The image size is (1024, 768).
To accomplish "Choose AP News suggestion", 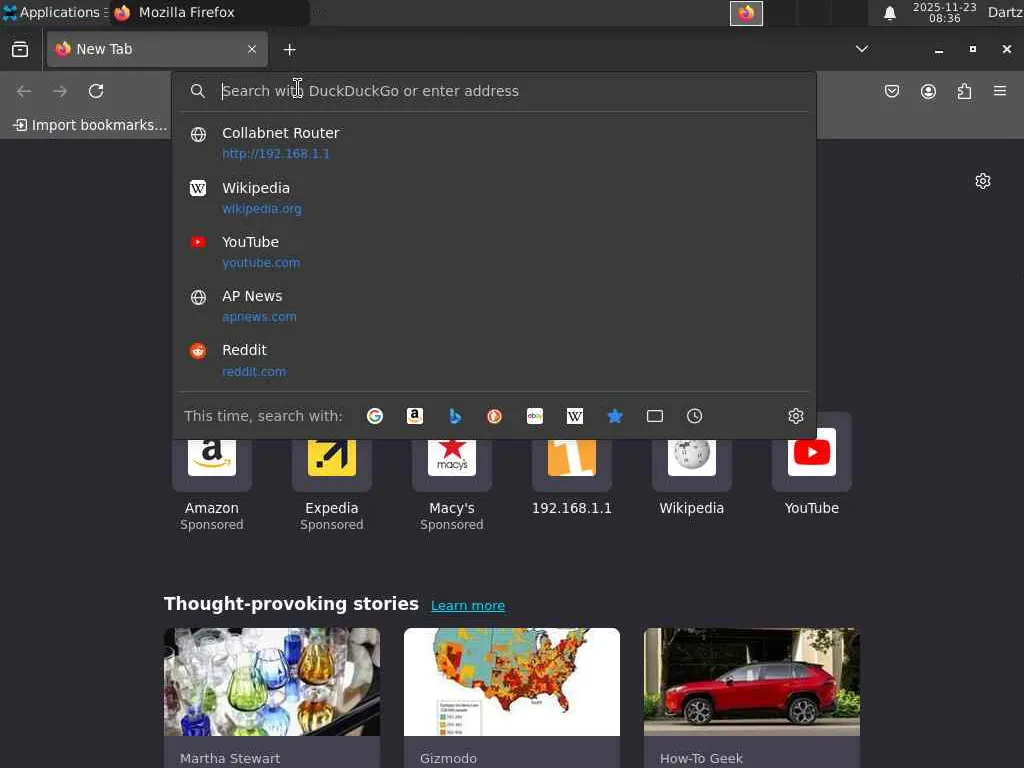I will coord(494,306).
